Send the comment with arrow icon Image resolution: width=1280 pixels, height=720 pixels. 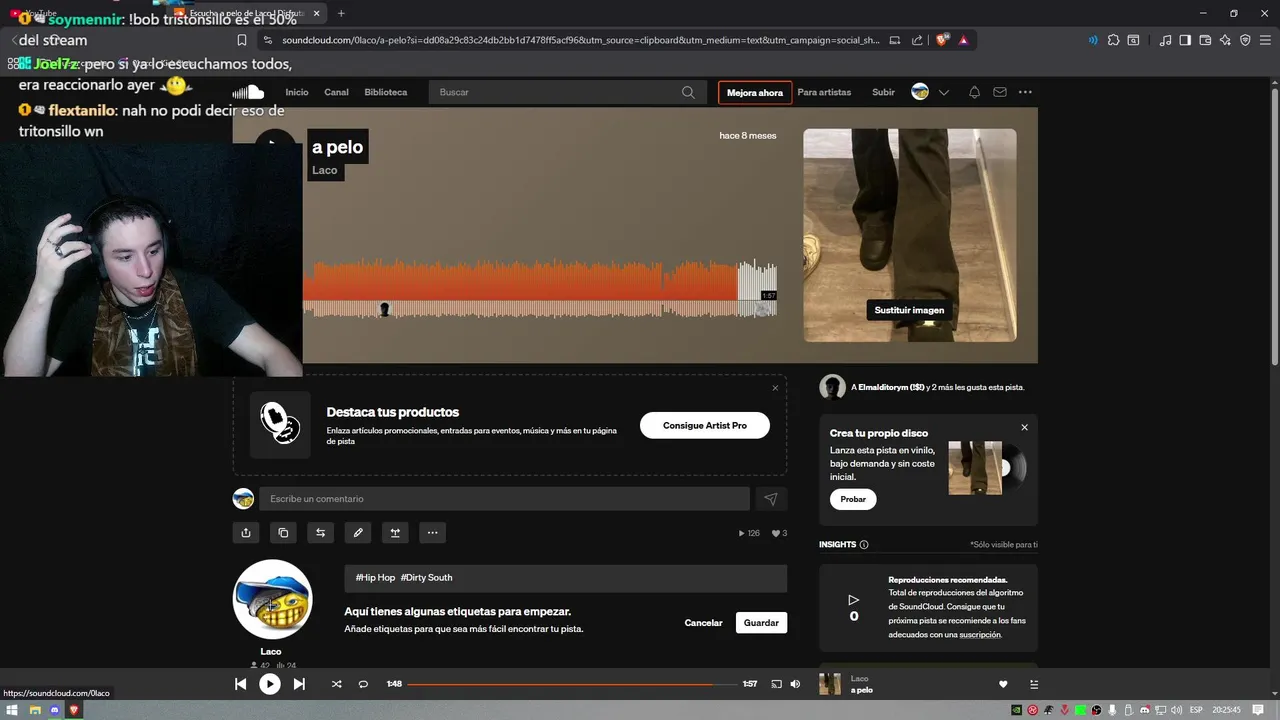771,499
